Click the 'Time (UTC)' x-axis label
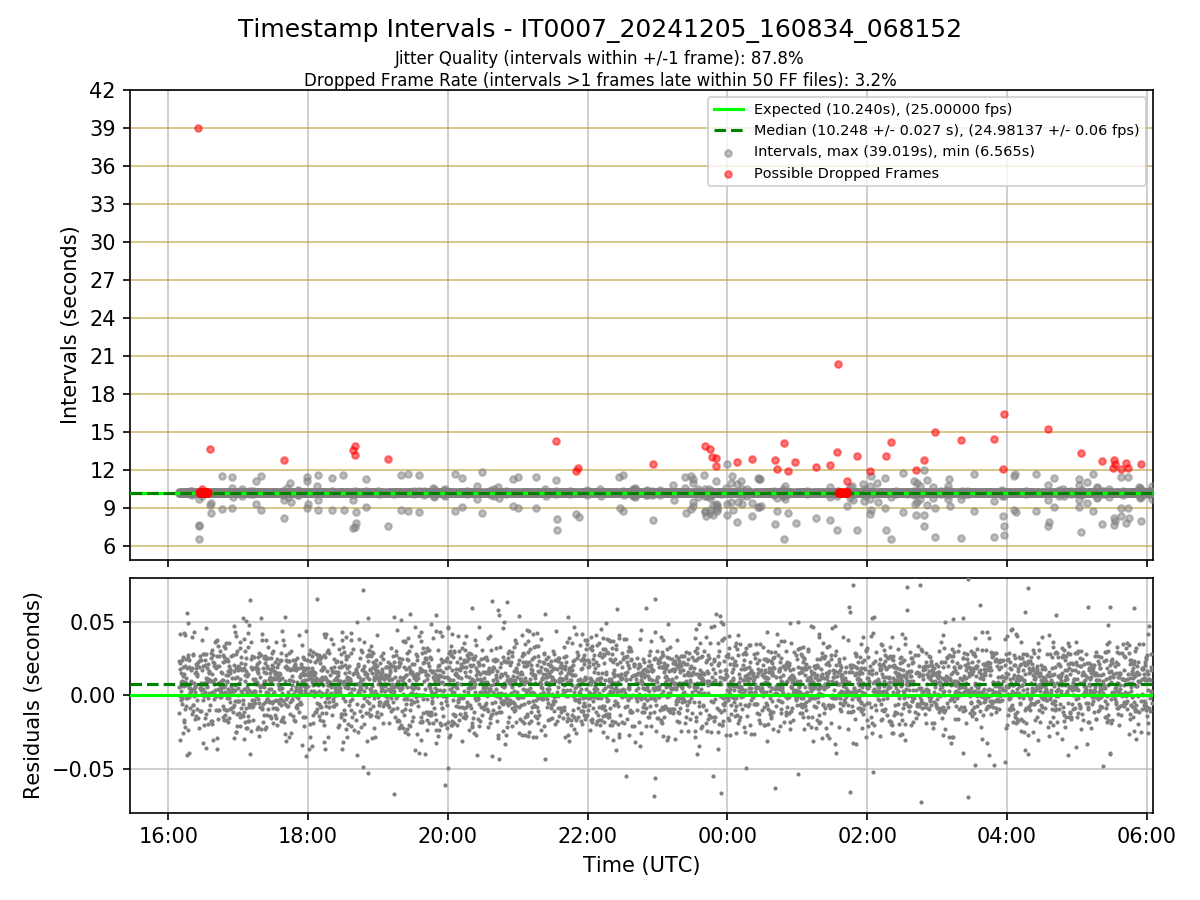The height and width of the screenshot is (900, 1200). (x=641, y=864)
